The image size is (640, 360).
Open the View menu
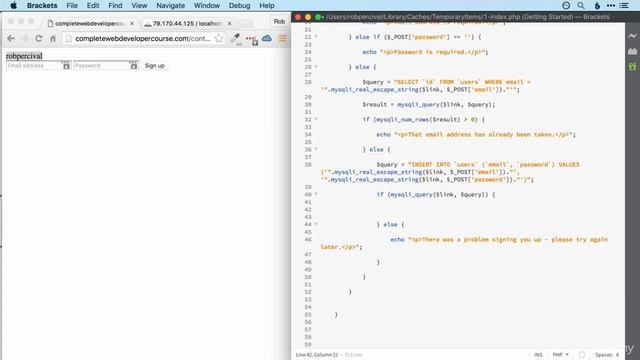click(x=139, y=5)
